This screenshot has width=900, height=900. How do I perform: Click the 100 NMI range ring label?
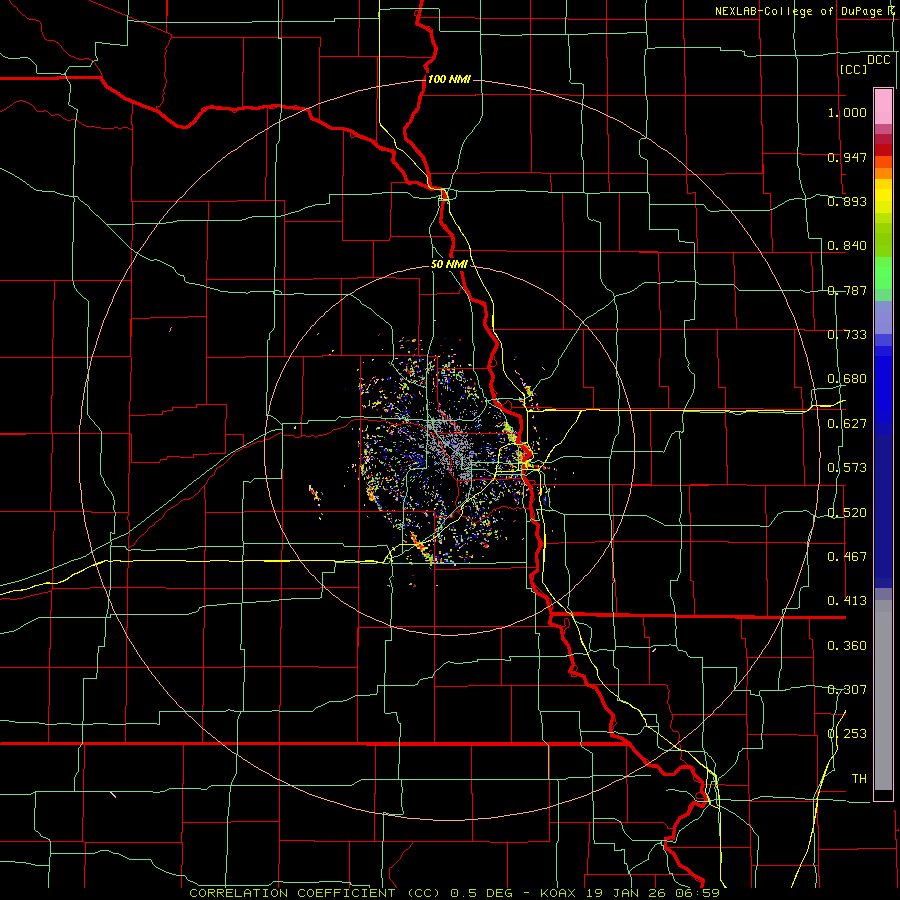(x=449, y=79)
